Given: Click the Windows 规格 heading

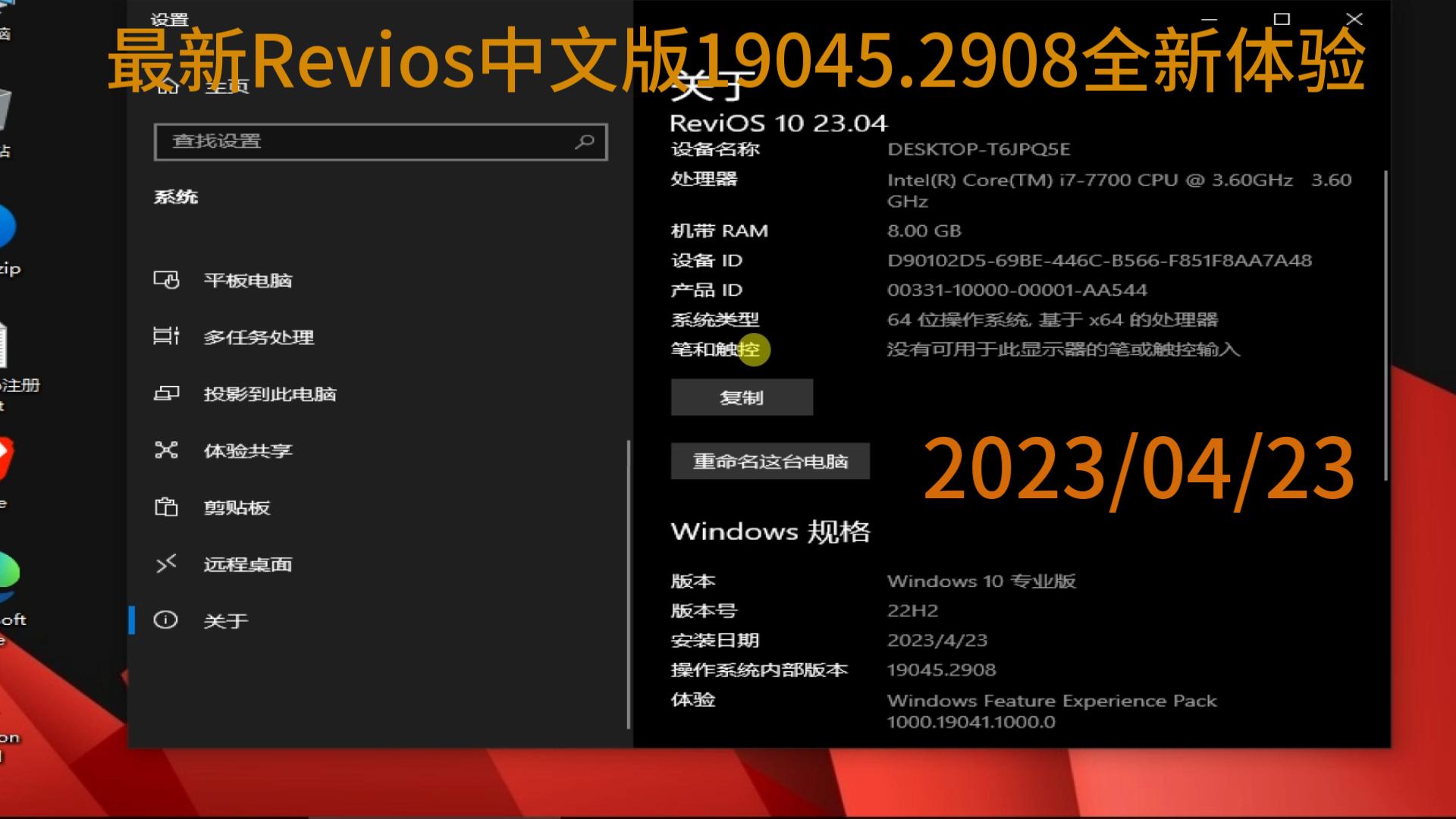Looking at the screenshot, I should click(770, 531).
